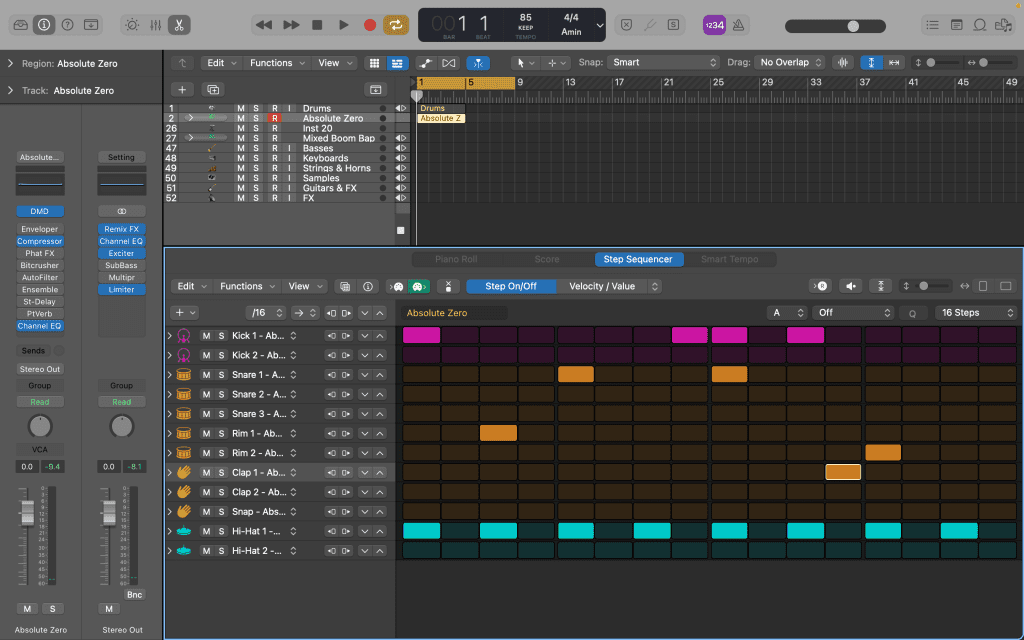The height and width of the screenshot is (640, 1024).
Task: Switch to the Score tab
Action: click(x=547, y=259)
